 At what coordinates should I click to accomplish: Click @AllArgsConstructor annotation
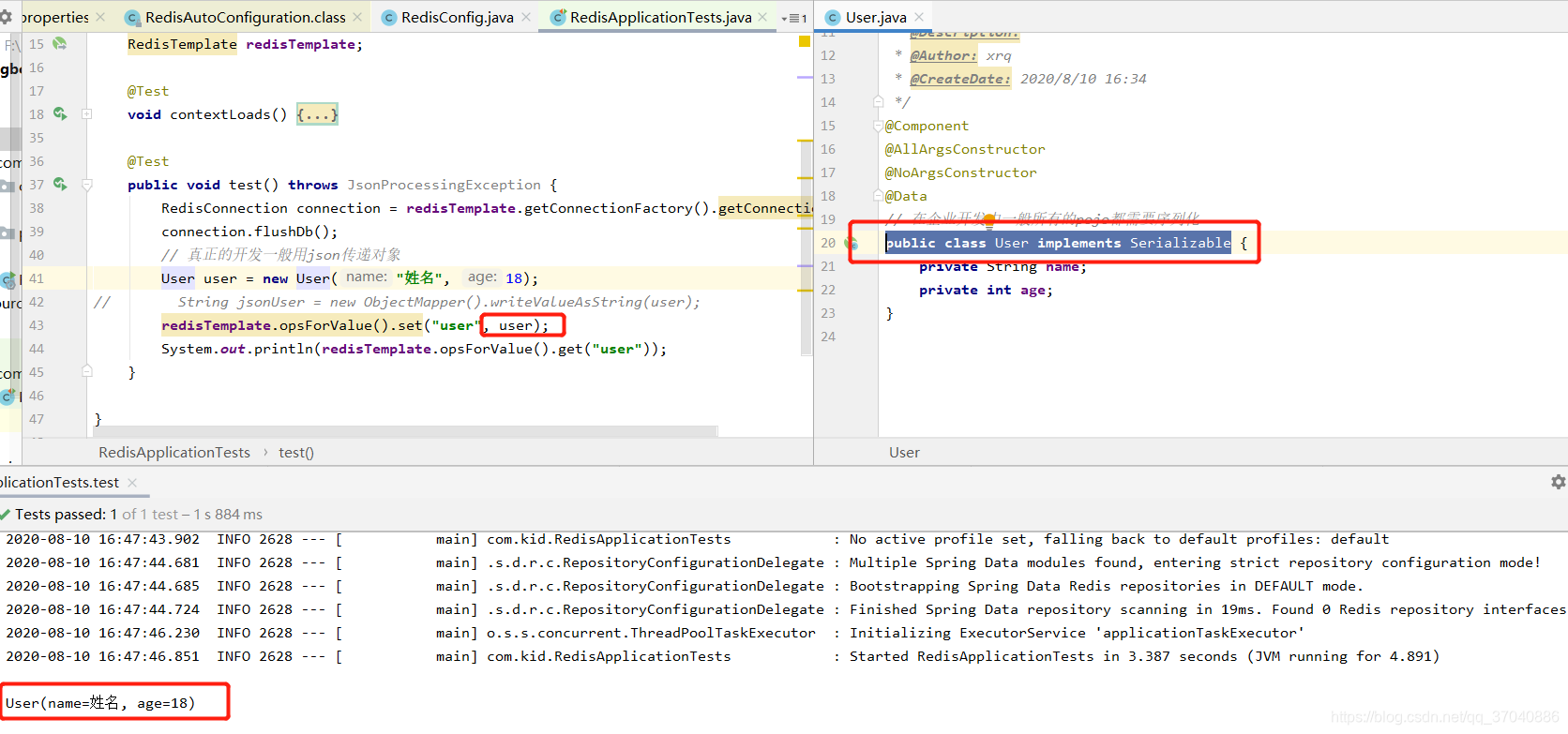[x=965, y=149]
